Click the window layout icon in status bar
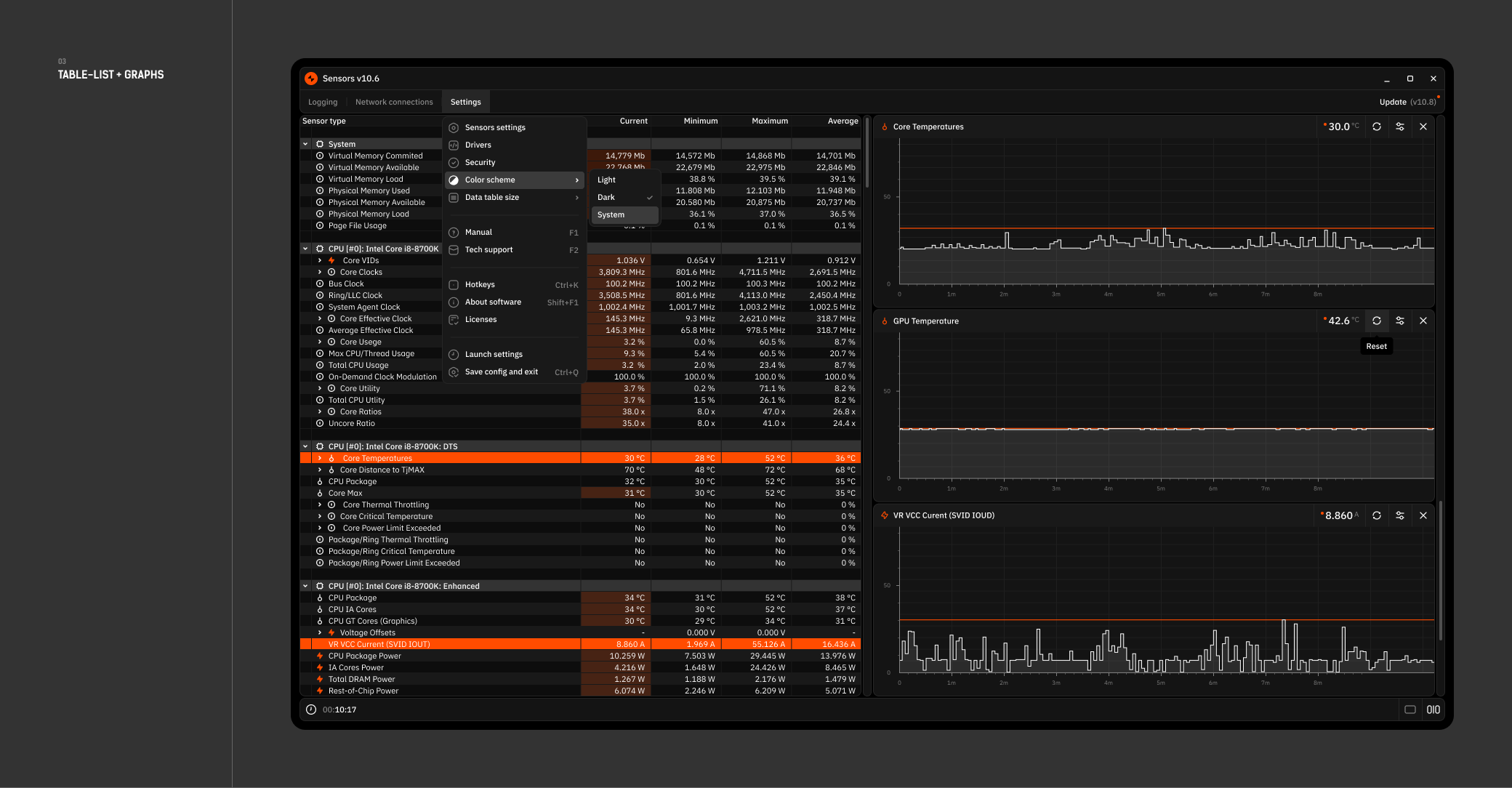Image resolution: width=1512 pixels, height=788 pixels. pyautogui.click(x=1410, y=709)
